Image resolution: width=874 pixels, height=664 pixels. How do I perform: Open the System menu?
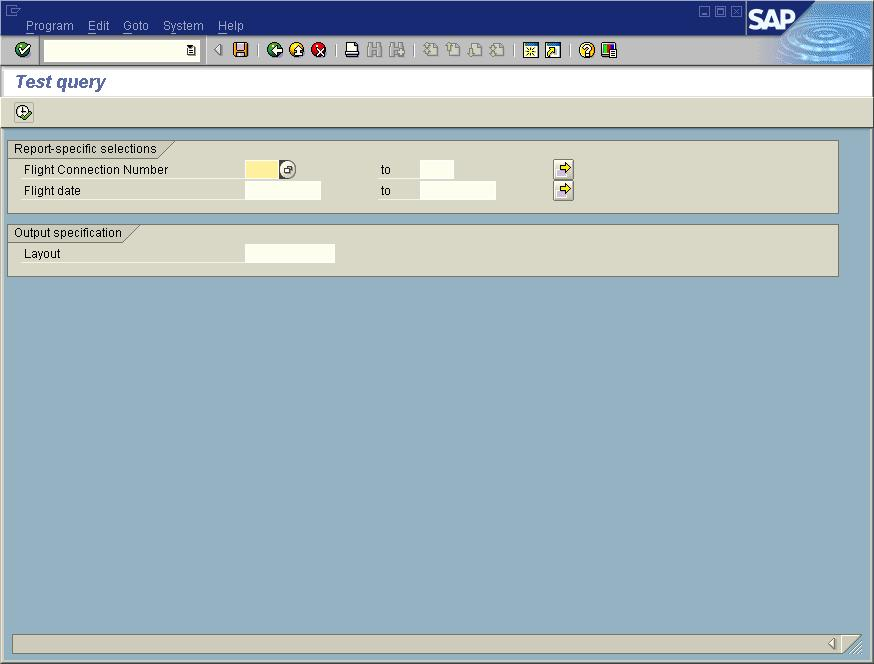pyautogui.click(x=183, y=26)
